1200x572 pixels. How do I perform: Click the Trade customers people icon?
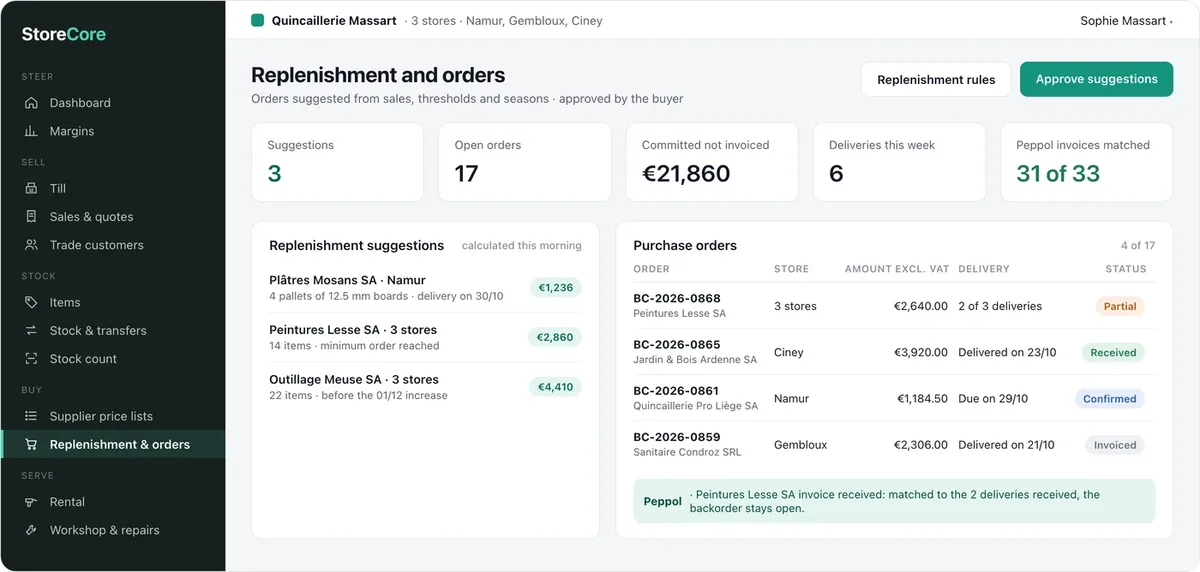31,245
